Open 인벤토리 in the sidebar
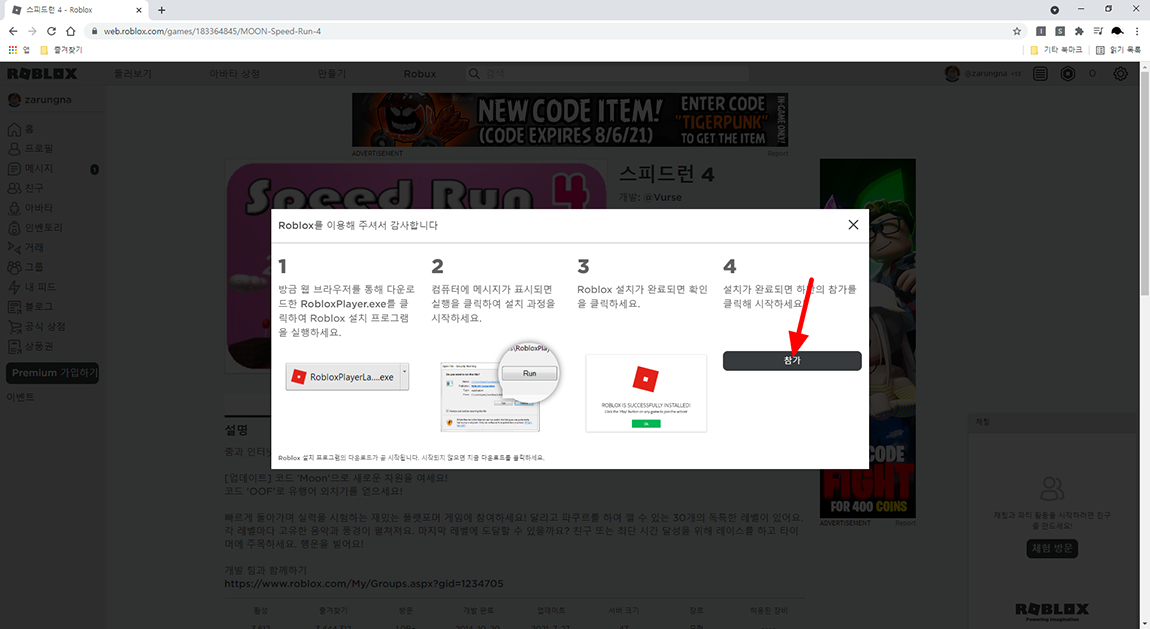This screenshot has height=629, width=1150. pyautogui.click(x=34, y=228)
